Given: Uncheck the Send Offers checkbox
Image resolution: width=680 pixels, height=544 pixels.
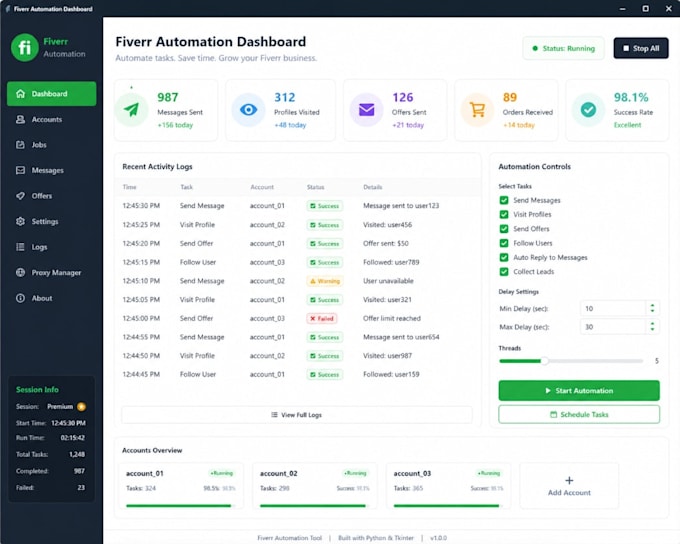Looking at the screenshot, I should [504, 229].
